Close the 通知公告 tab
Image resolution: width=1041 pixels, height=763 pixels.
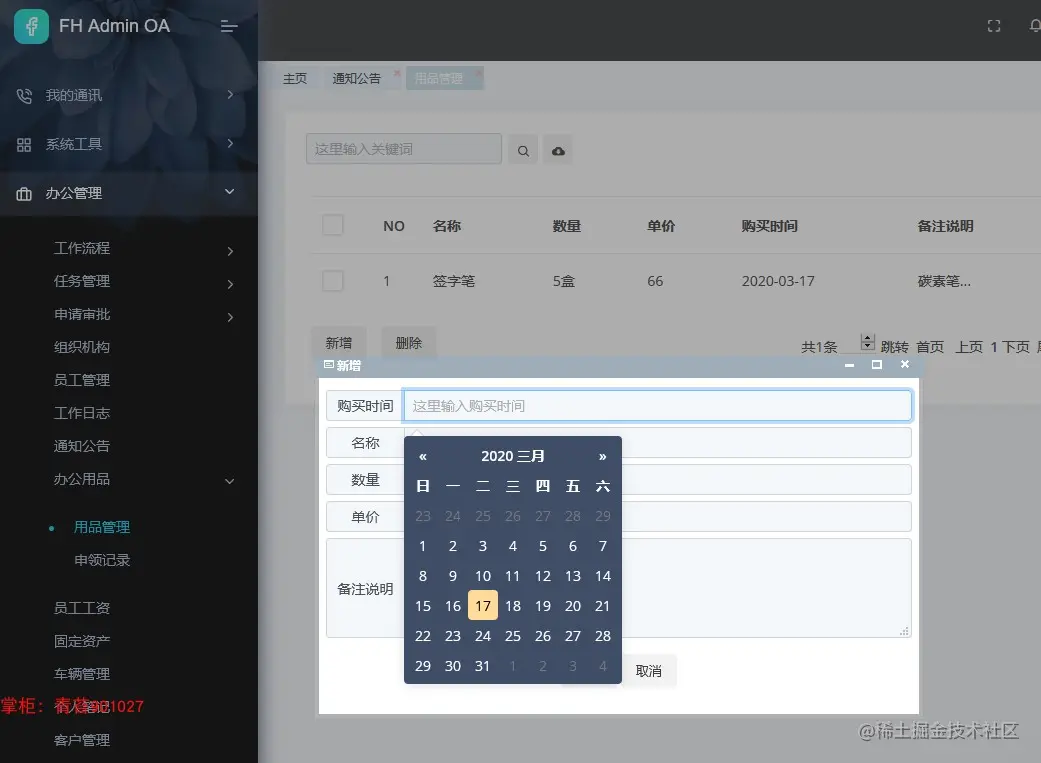click(397, 72)
